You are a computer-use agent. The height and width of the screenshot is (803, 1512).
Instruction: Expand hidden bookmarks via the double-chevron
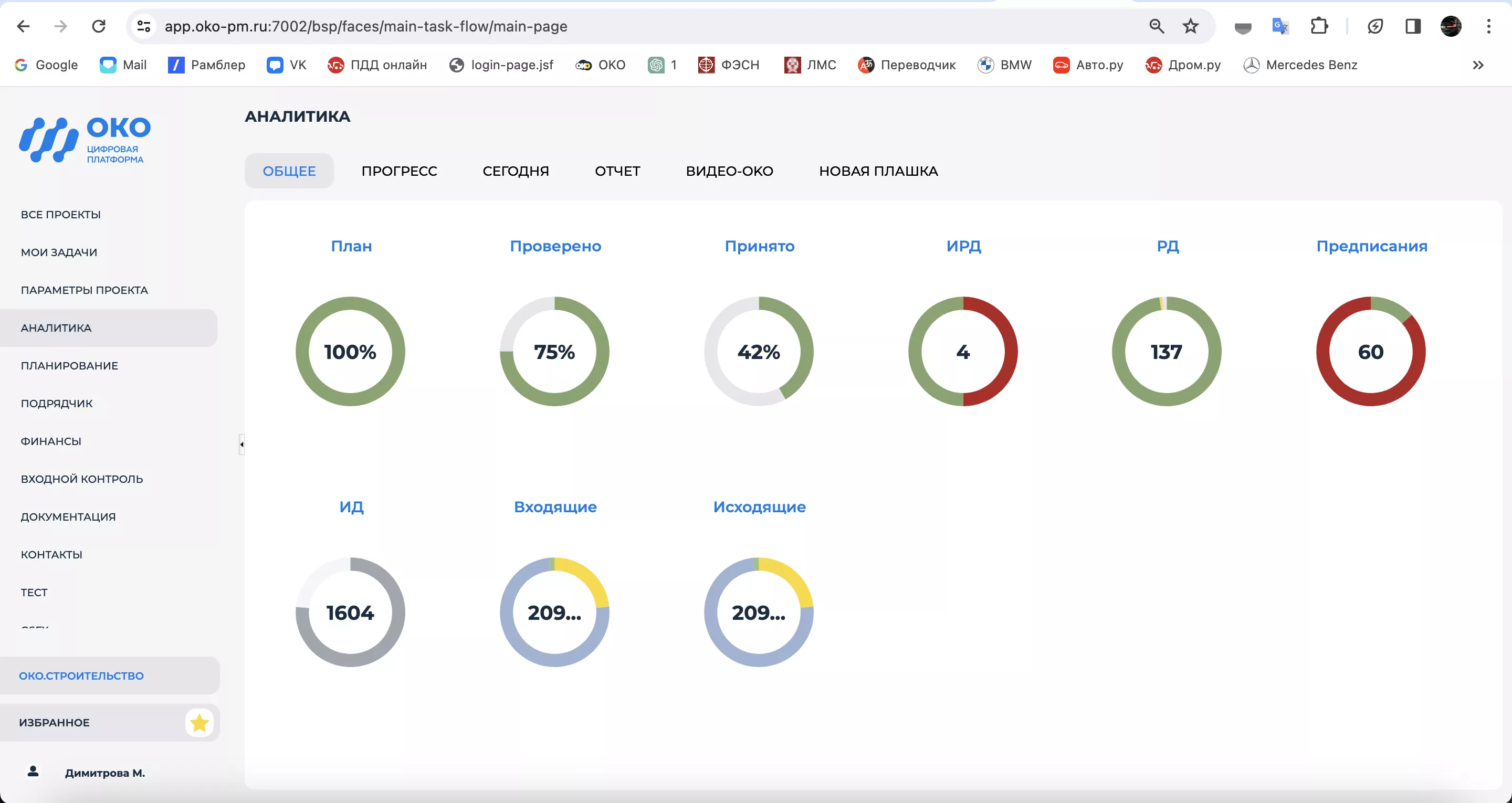click(1478, 65)
